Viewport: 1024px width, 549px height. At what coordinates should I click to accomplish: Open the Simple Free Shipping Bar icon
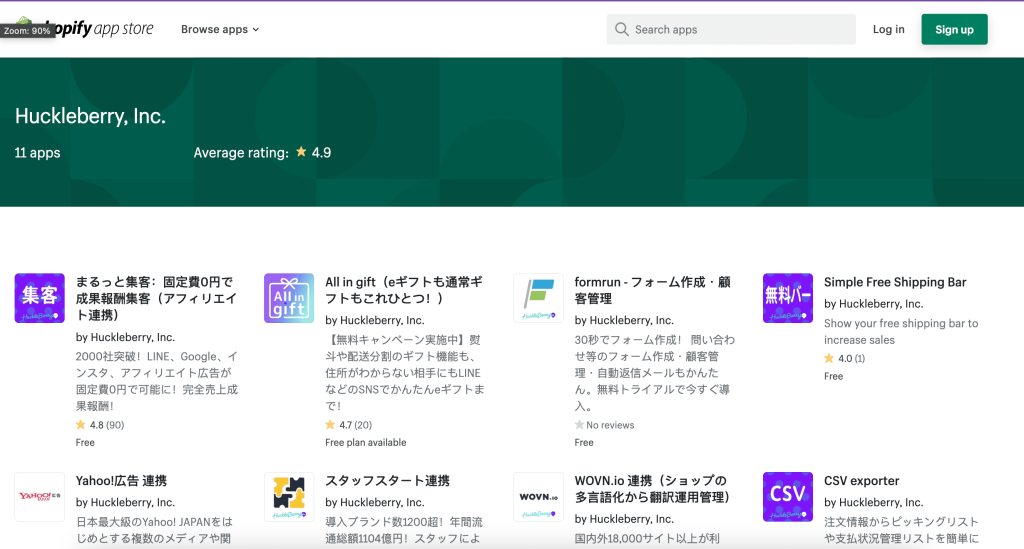788,298
